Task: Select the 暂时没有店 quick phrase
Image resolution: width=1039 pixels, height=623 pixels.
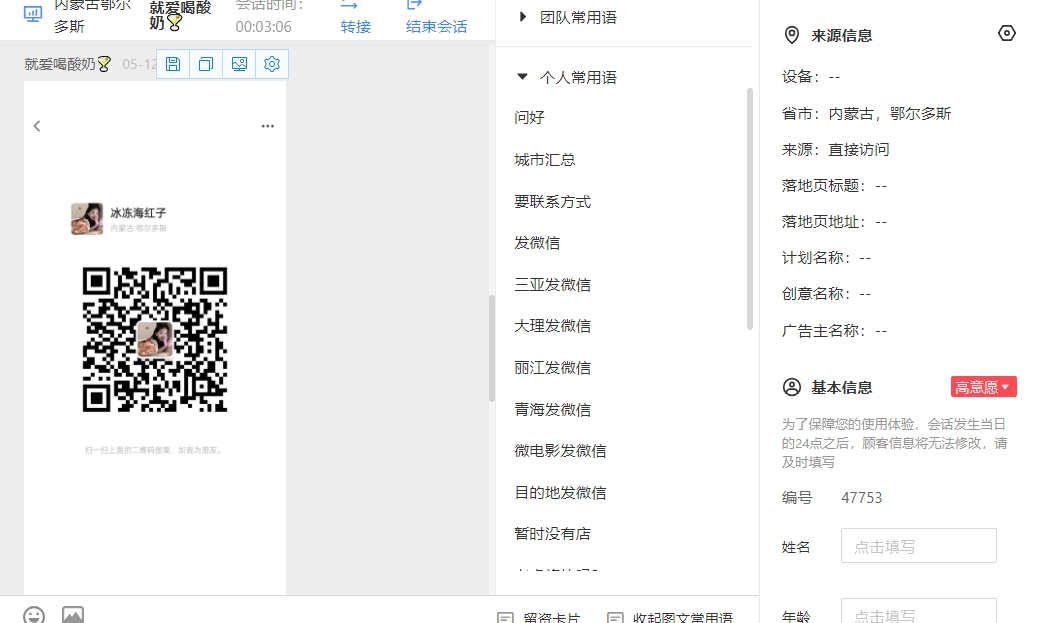Action: coord(552,534)
